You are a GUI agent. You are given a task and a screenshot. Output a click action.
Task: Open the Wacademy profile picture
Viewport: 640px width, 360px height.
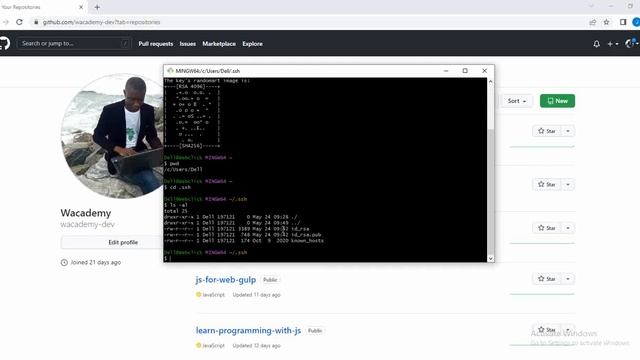click(112, 136)
